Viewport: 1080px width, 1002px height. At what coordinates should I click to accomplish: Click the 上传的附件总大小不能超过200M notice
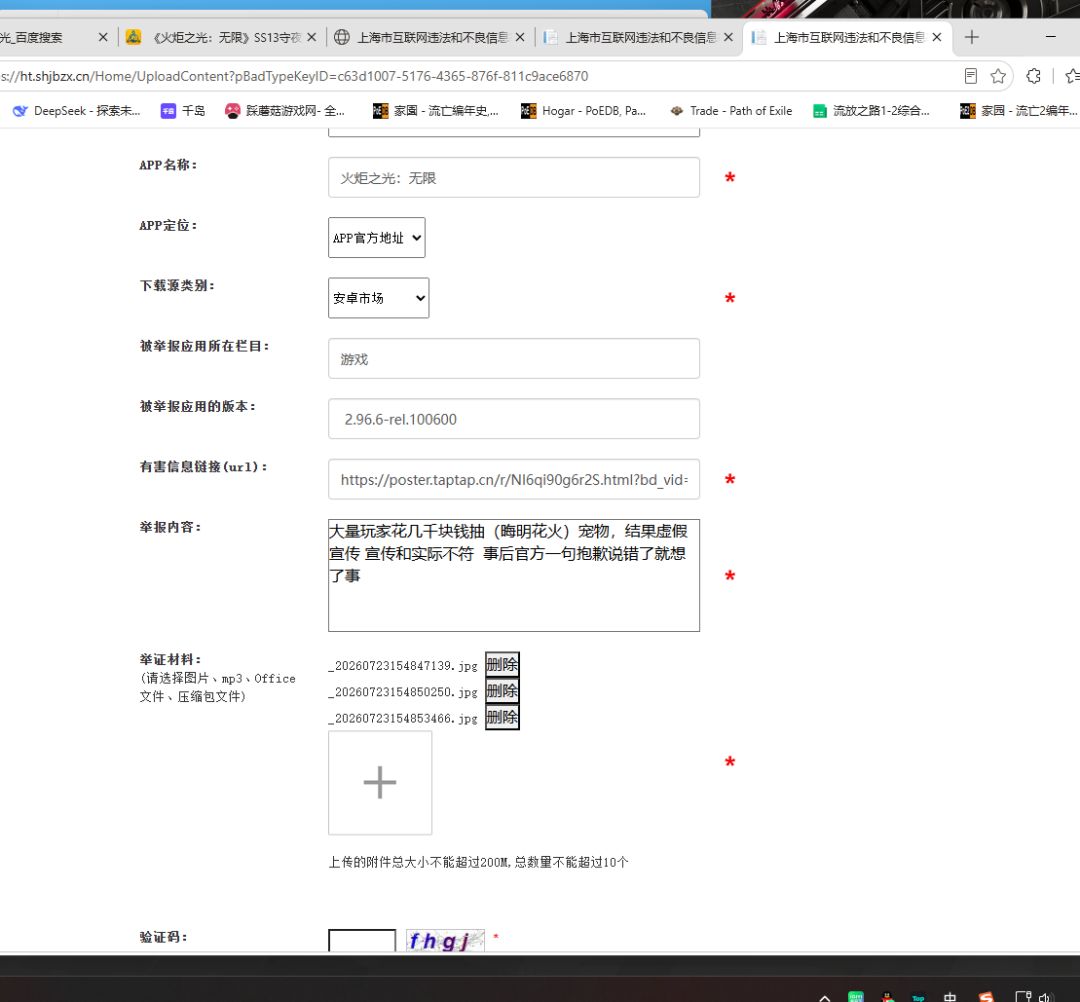point(478,862)
